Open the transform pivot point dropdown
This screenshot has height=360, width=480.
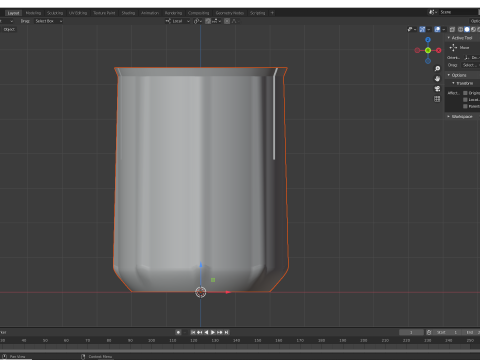pyautogui.click(x=198, y=21)
